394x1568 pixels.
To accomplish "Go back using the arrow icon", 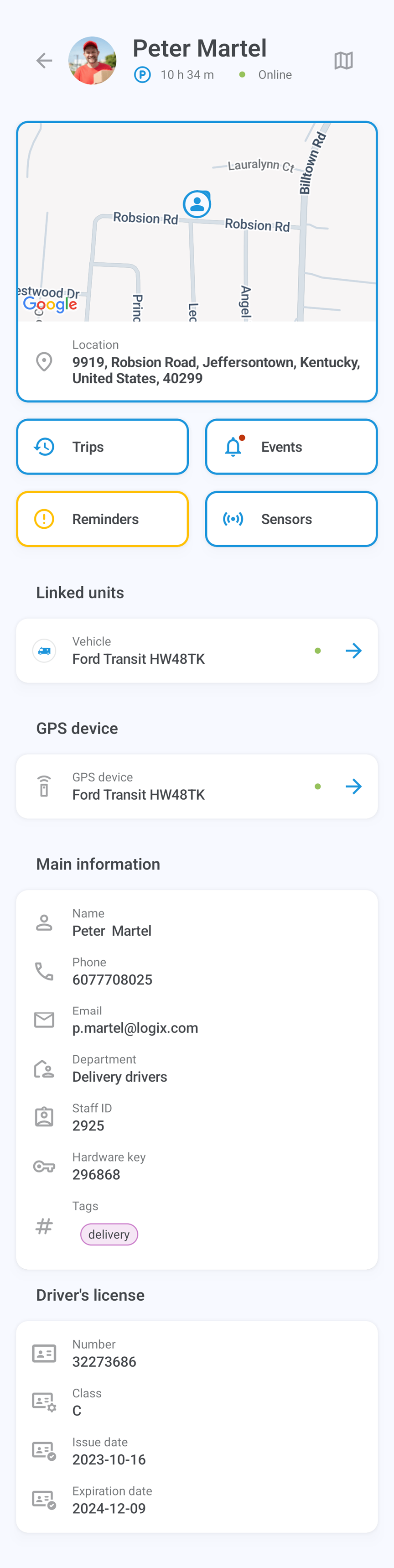I will (x=44, y=61).
